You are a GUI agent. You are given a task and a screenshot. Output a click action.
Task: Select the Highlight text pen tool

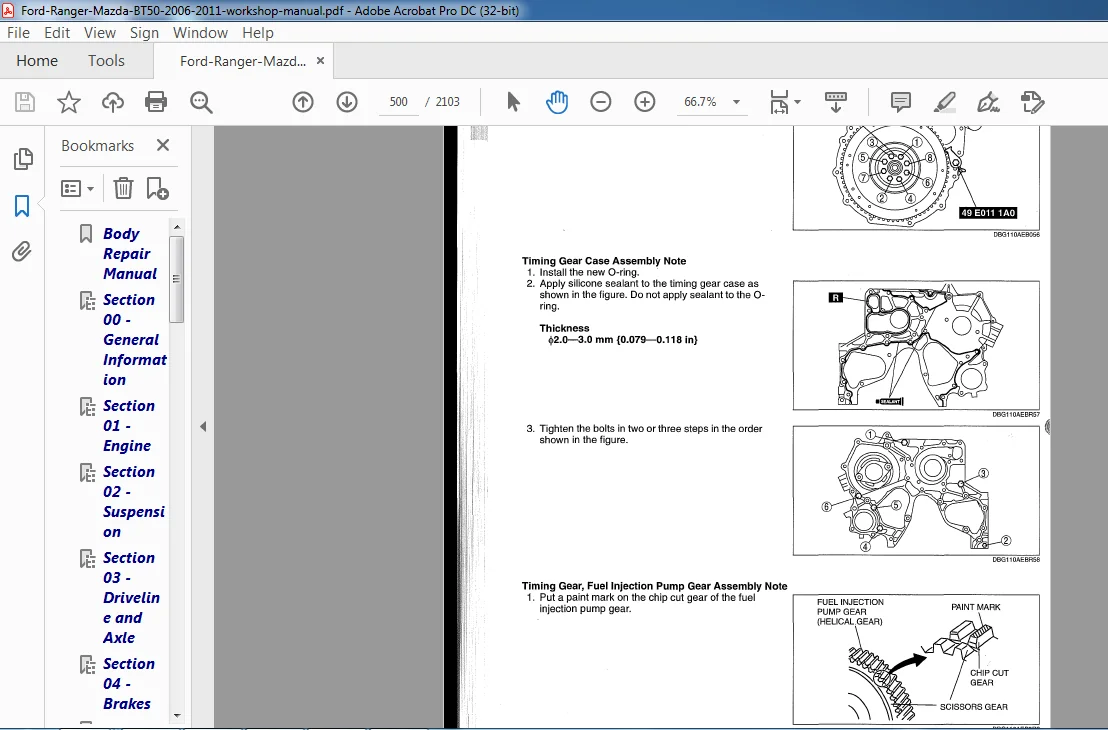tap(945, 102)
